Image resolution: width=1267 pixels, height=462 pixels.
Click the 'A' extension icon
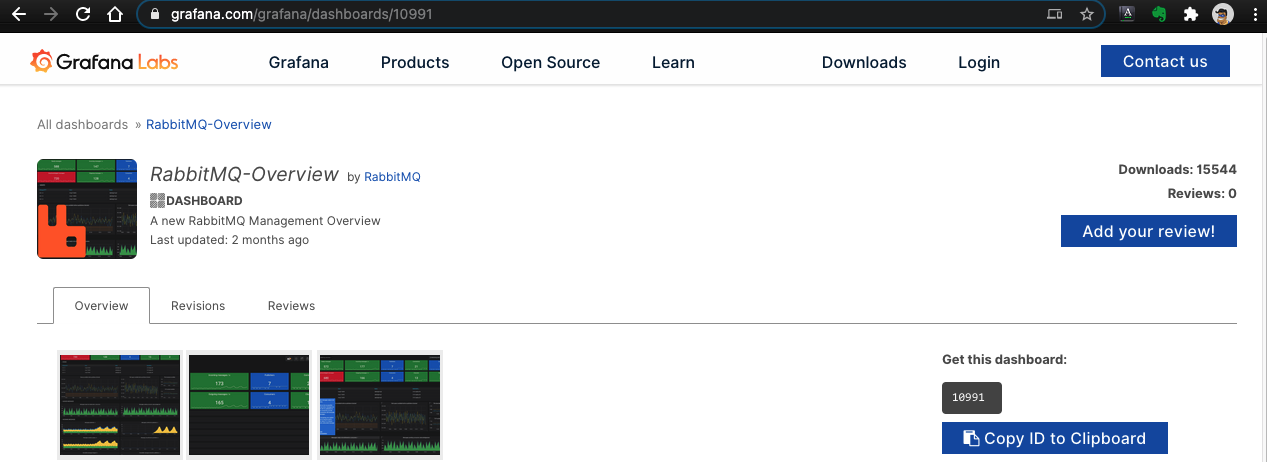click(x=1127, y=14)
